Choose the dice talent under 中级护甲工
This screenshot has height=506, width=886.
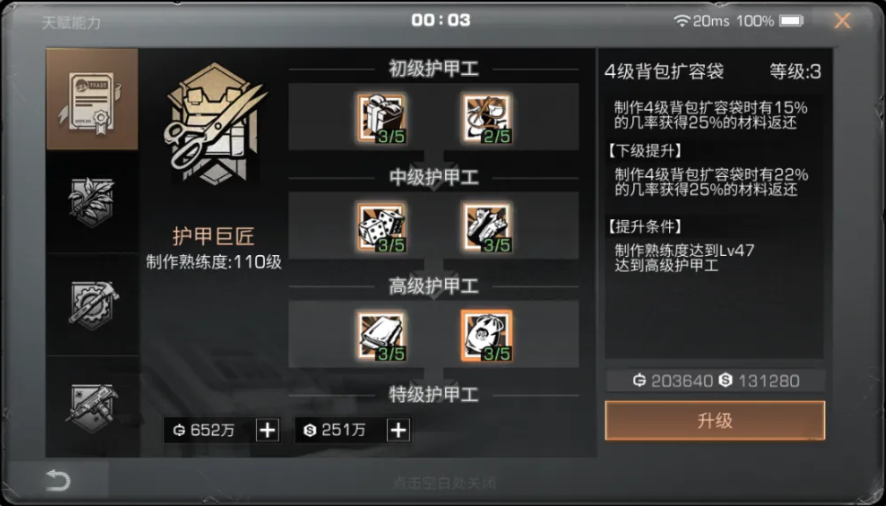coord(381,227)
